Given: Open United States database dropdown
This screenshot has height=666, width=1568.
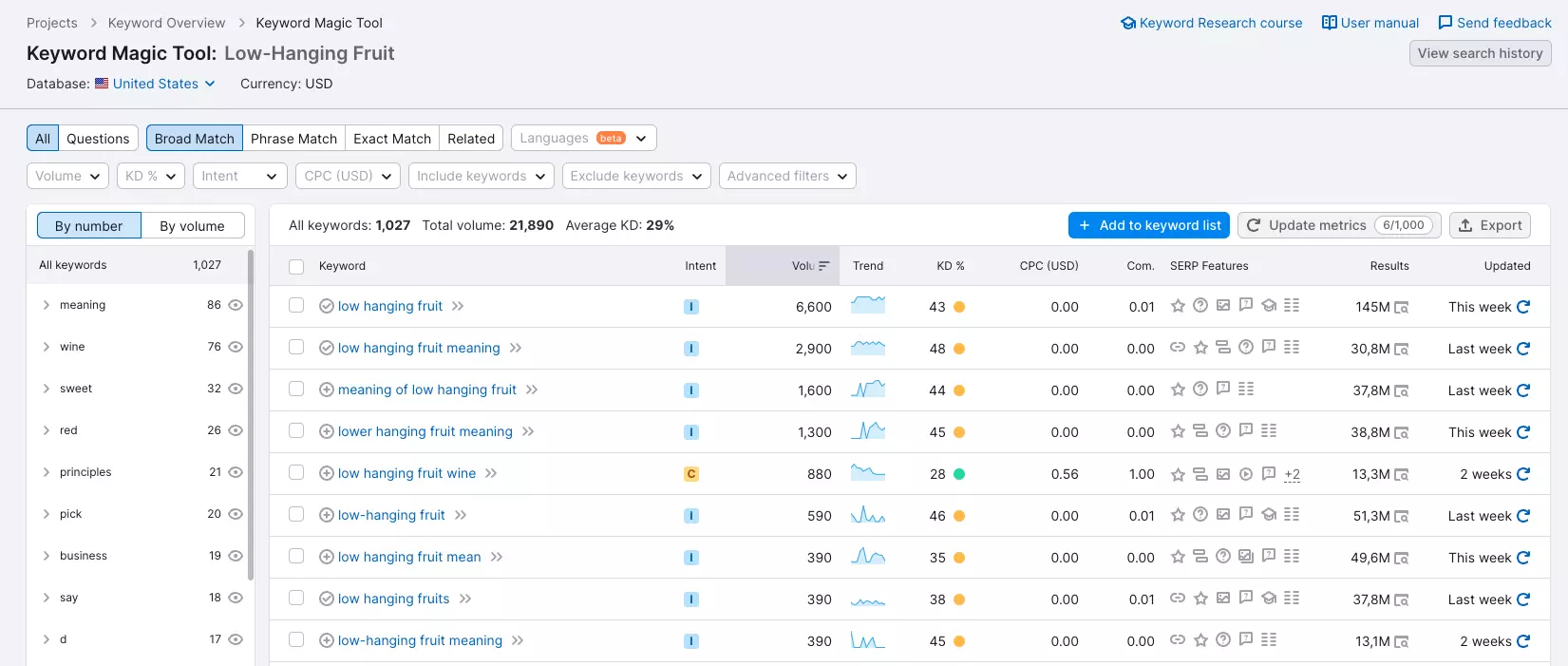Looking at the screenshot, I should 156,84.
